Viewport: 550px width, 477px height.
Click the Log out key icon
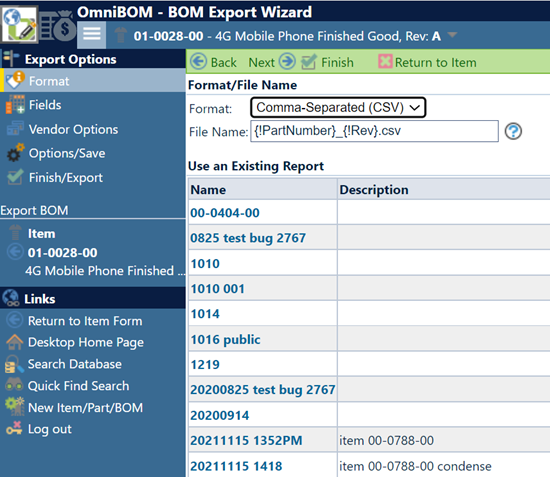coord(14,428)
